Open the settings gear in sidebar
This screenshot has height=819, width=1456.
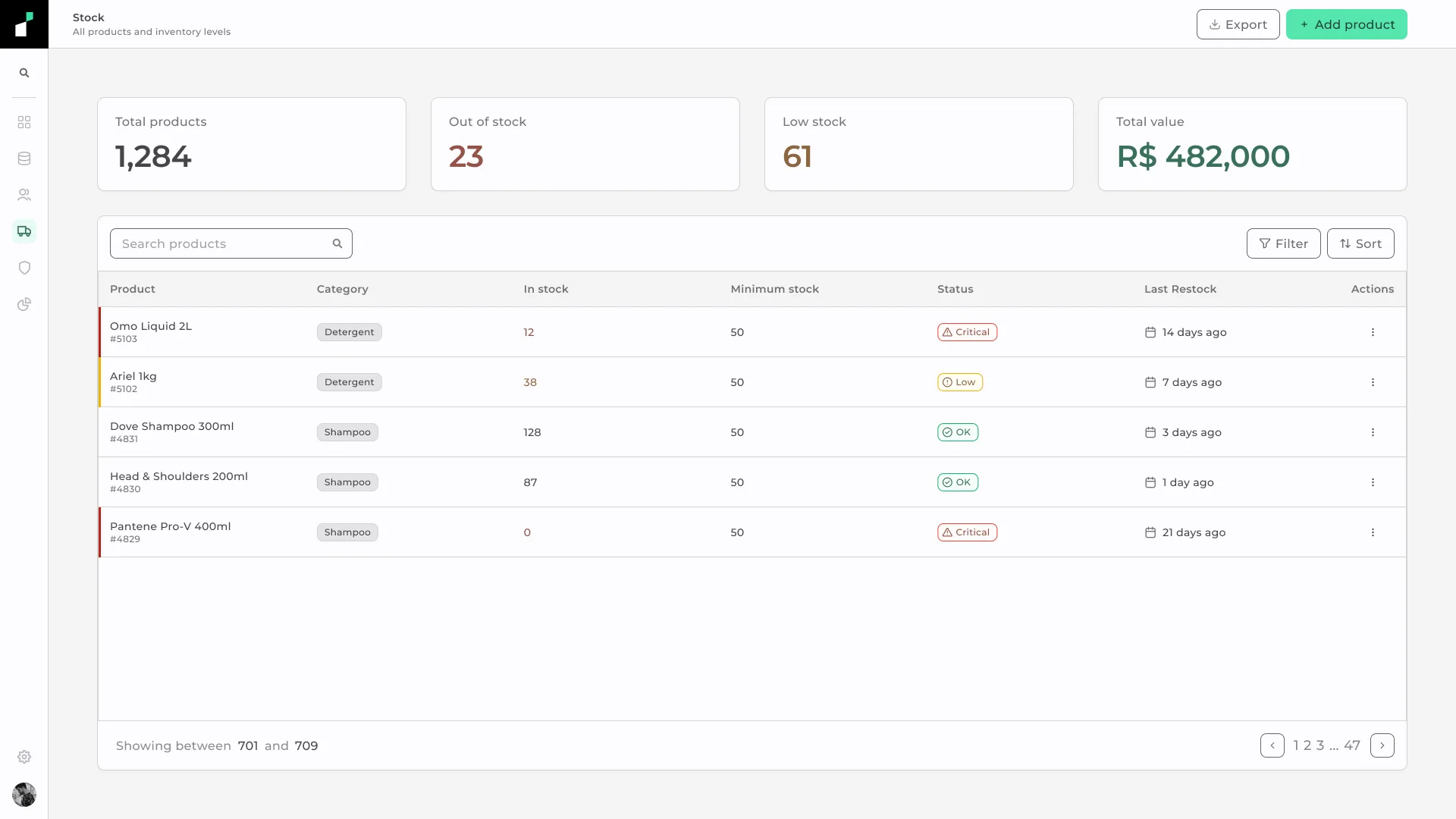pos(24,757)
